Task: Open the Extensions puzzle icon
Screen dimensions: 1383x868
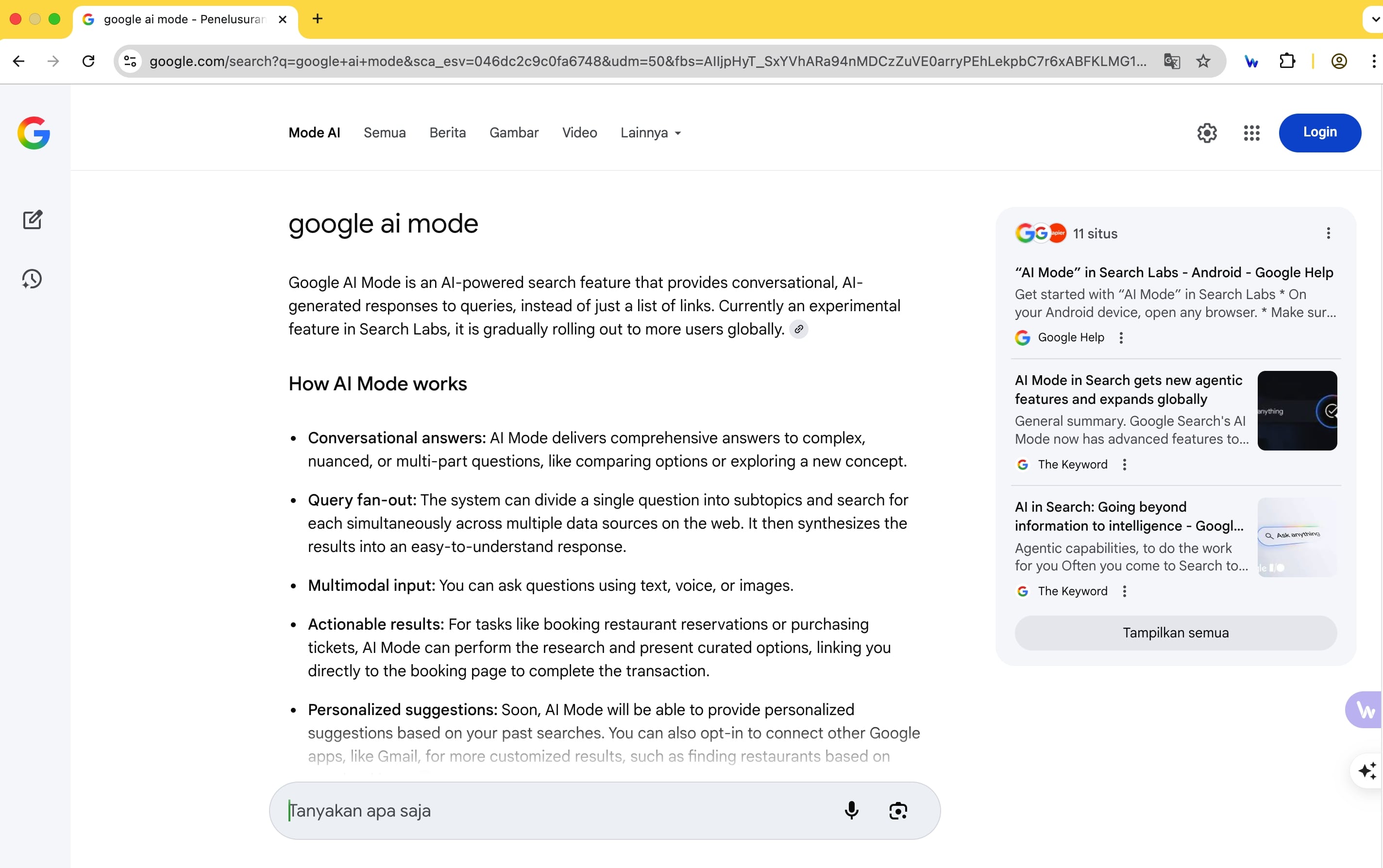Action: click(1287, 62)
